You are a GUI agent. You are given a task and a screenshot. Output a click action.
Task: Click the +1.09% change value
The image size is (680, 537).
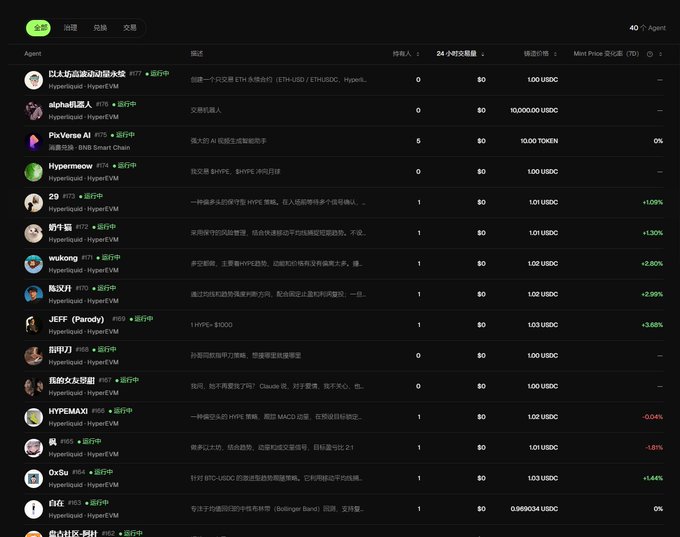(x=653, y=202)
